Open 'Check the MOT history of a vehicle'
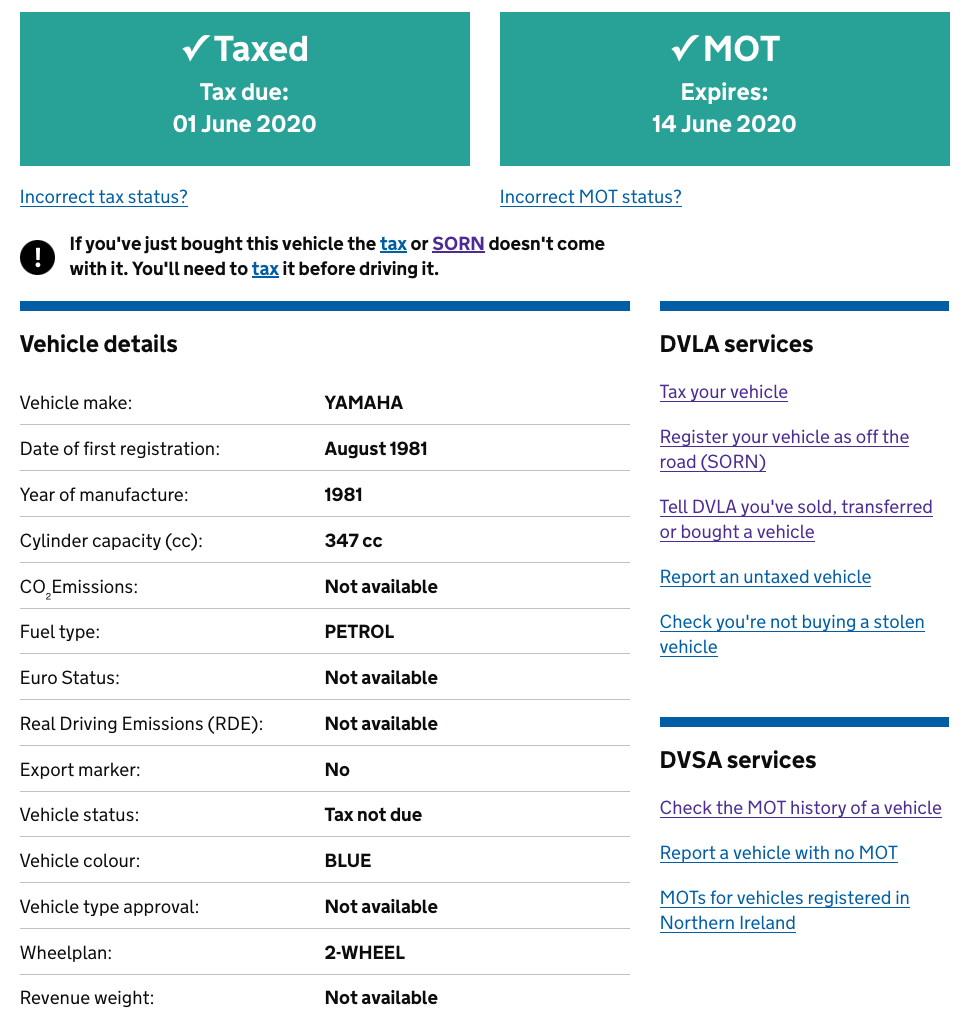This screenshot has width=968, height=1013. [800, 808]
